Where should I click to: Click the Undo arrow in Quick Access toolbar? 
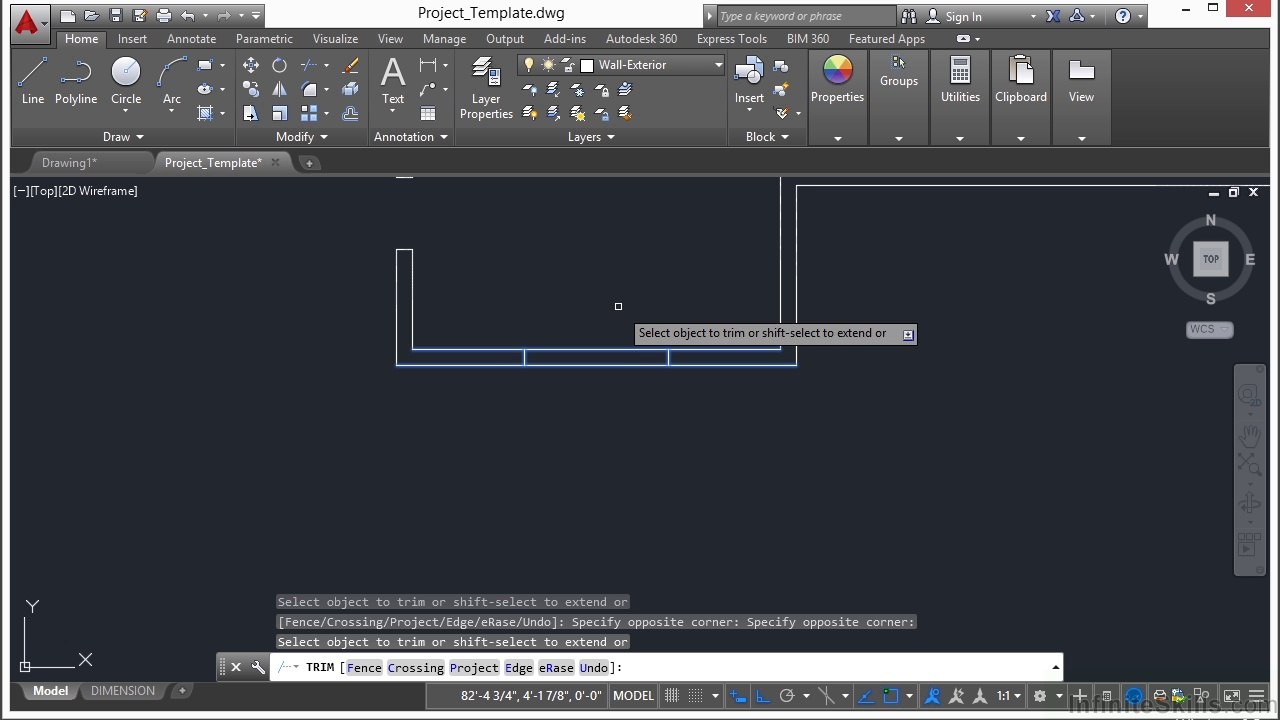187,16
